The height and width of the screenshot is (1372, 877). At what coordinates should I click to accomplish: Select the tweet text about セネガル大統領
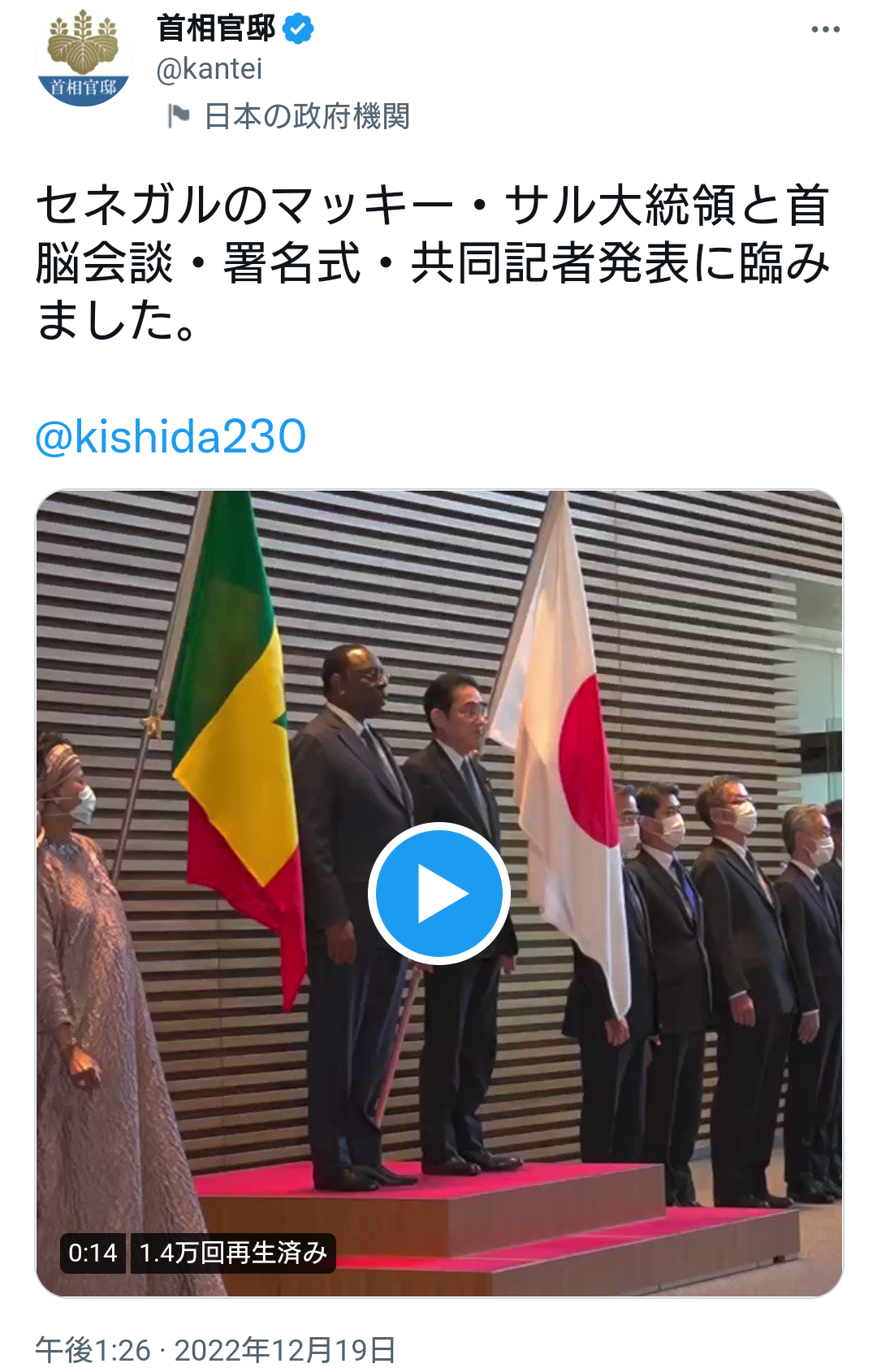pyautogui.click(x=433, y=262)
